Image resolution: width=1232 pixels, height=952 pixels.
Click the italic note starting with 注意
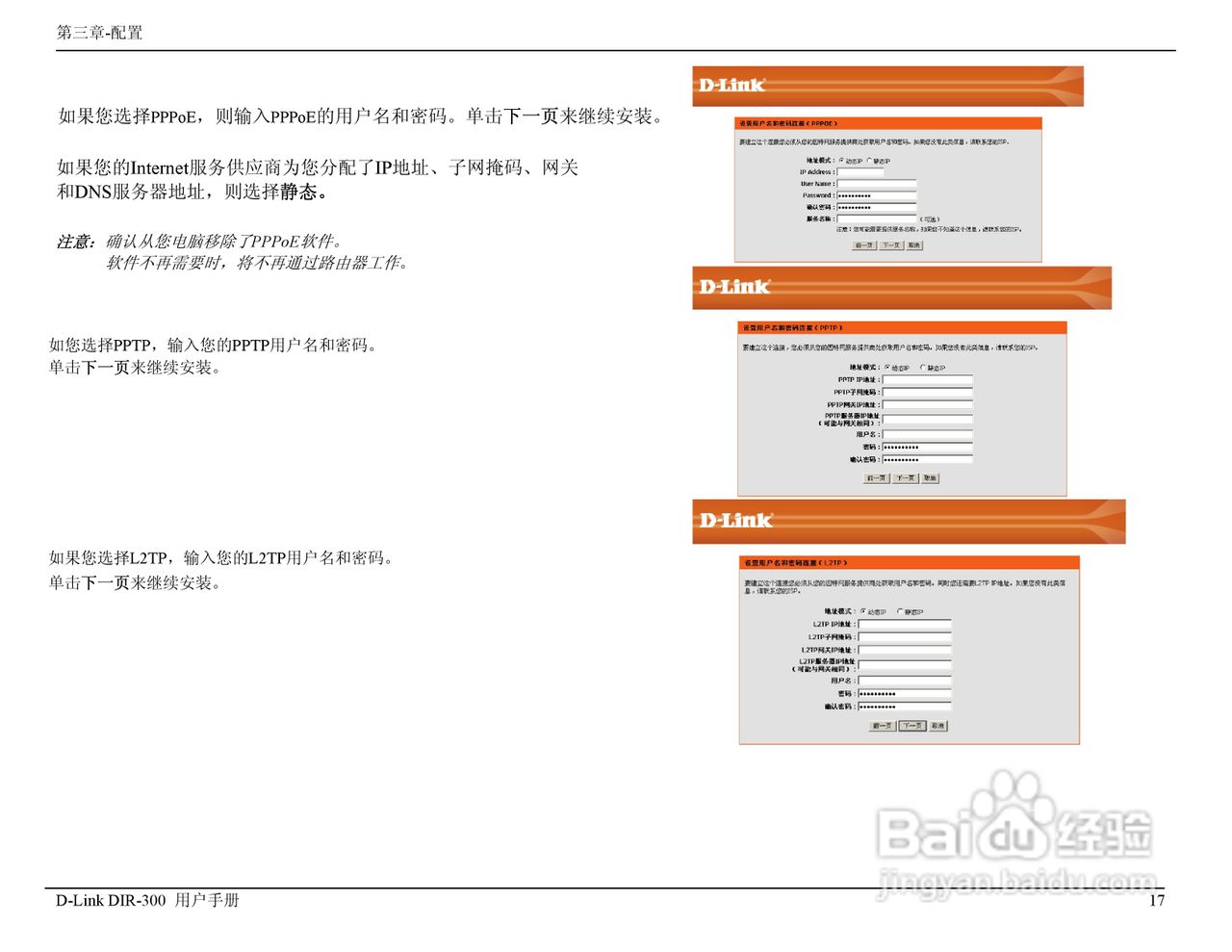coord(233,251)
